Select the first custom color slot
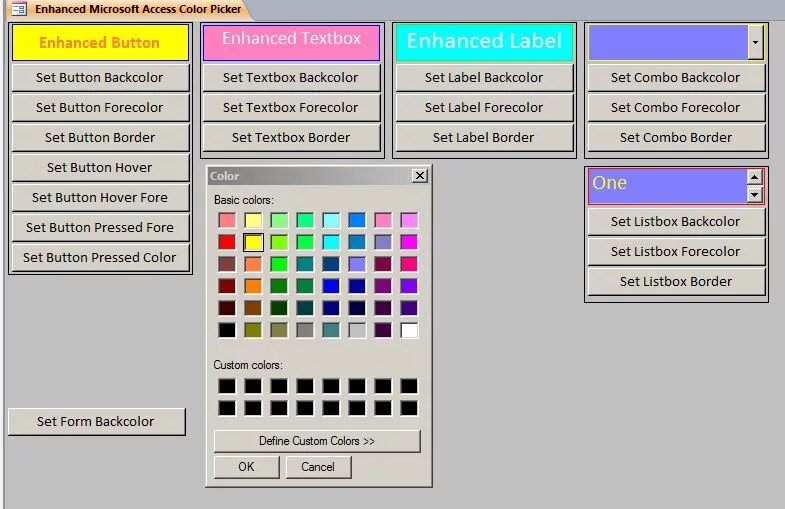Screen dimensions: 785x509 coord(227,386)
